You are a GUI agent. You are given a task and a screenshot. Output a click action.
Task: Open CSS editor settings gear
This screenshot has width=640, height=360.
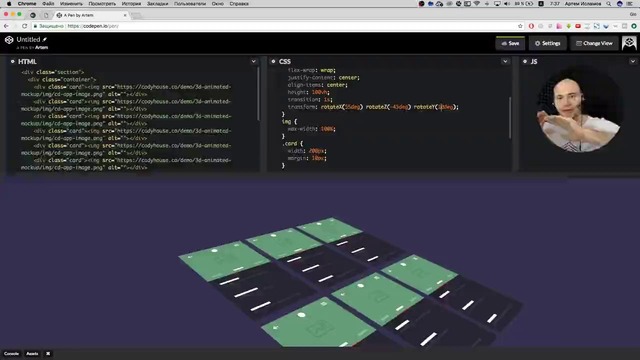tap(273, 62)
